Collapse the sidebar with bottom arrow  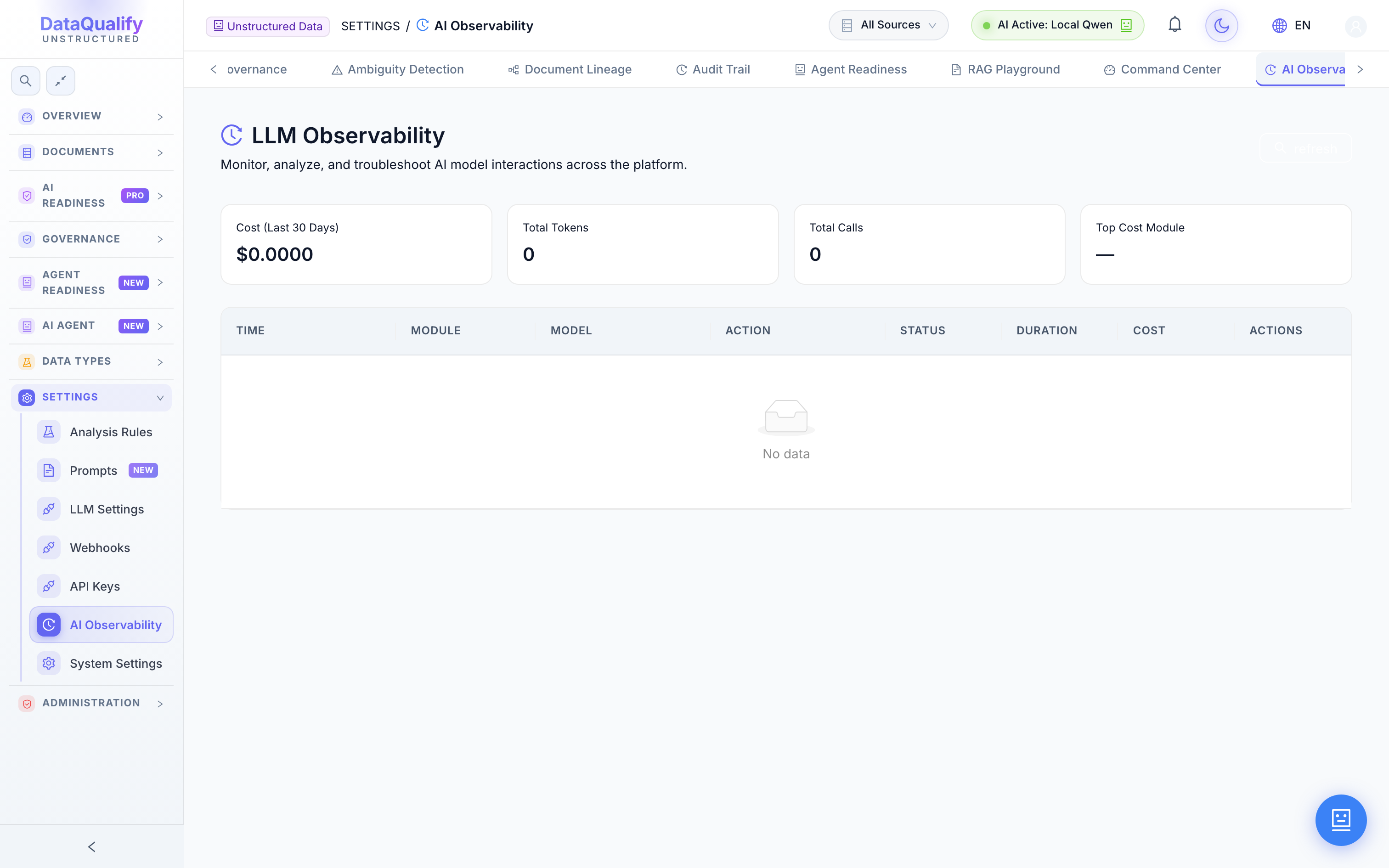click(x=91, y=847)
